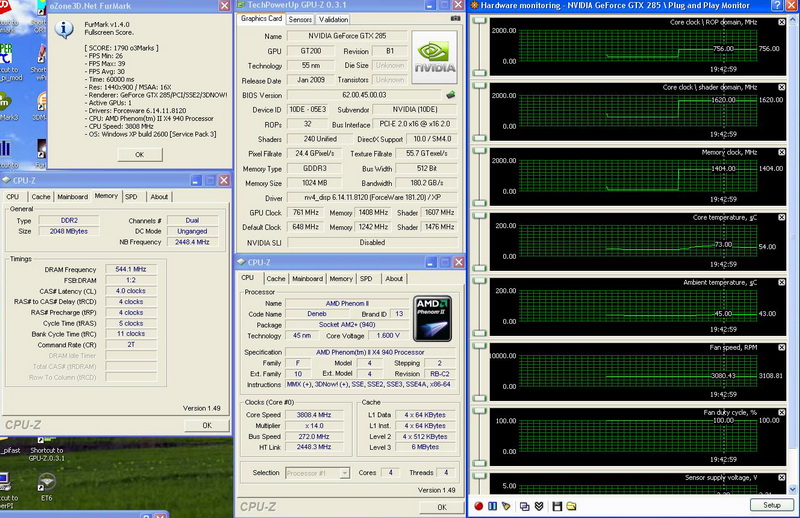The height and width of the screenshot is (518, 800).
Task: Hide the Core clock shader domain graph
Action: click(x=781, y=87)
